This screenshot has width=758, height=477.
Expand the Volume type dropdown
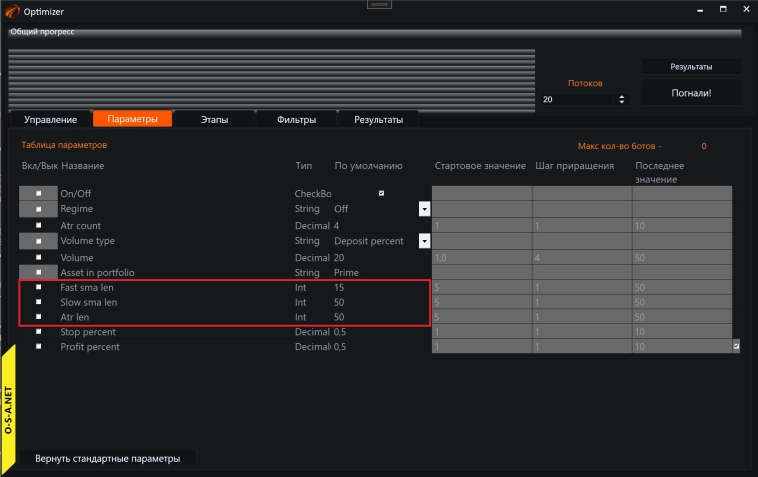(x=424, y=241)
